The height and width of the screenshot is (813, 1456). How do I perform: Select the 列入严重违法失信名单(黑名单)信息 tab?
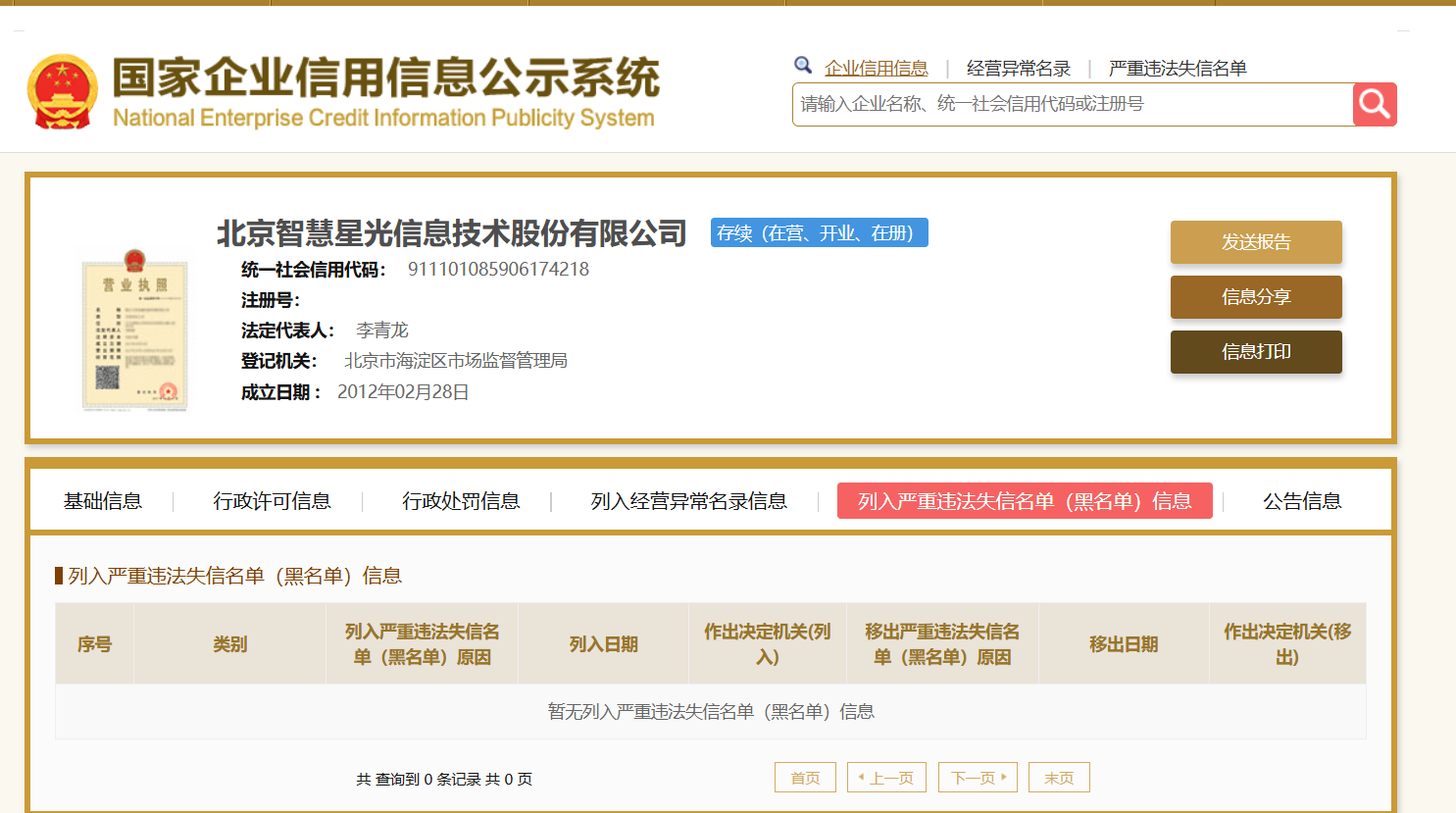(1024, 501)
